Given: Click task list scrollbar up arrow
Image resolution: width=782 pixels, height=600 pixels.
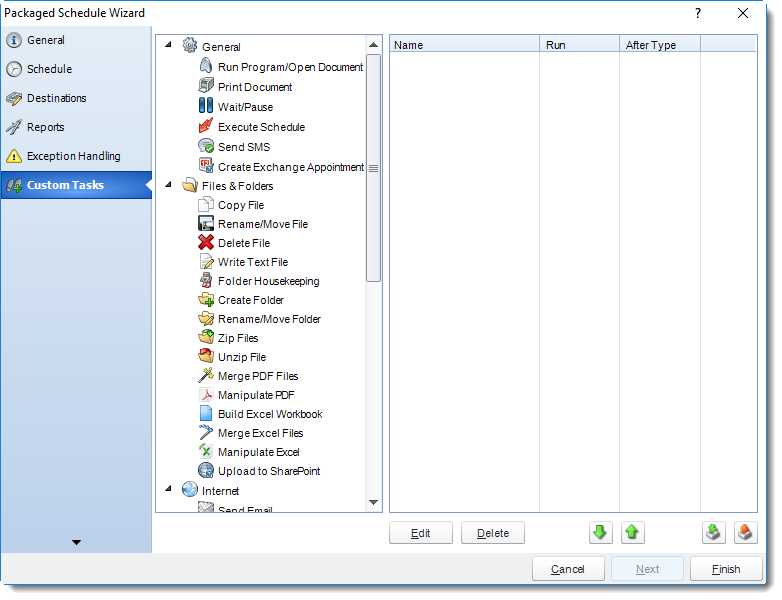Looking at the screenshot, I should 373,45.
